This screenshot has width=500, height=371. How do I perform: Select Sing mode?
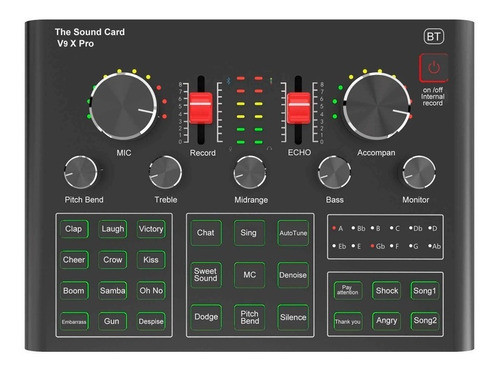tap(249, 233)
